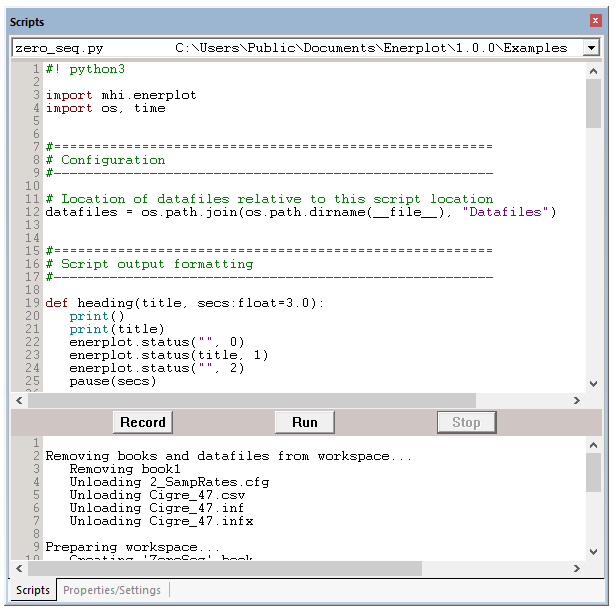Click code editor scroll up arrow
The height and width of the screenshot is (611, 616).
click(593, 69)
